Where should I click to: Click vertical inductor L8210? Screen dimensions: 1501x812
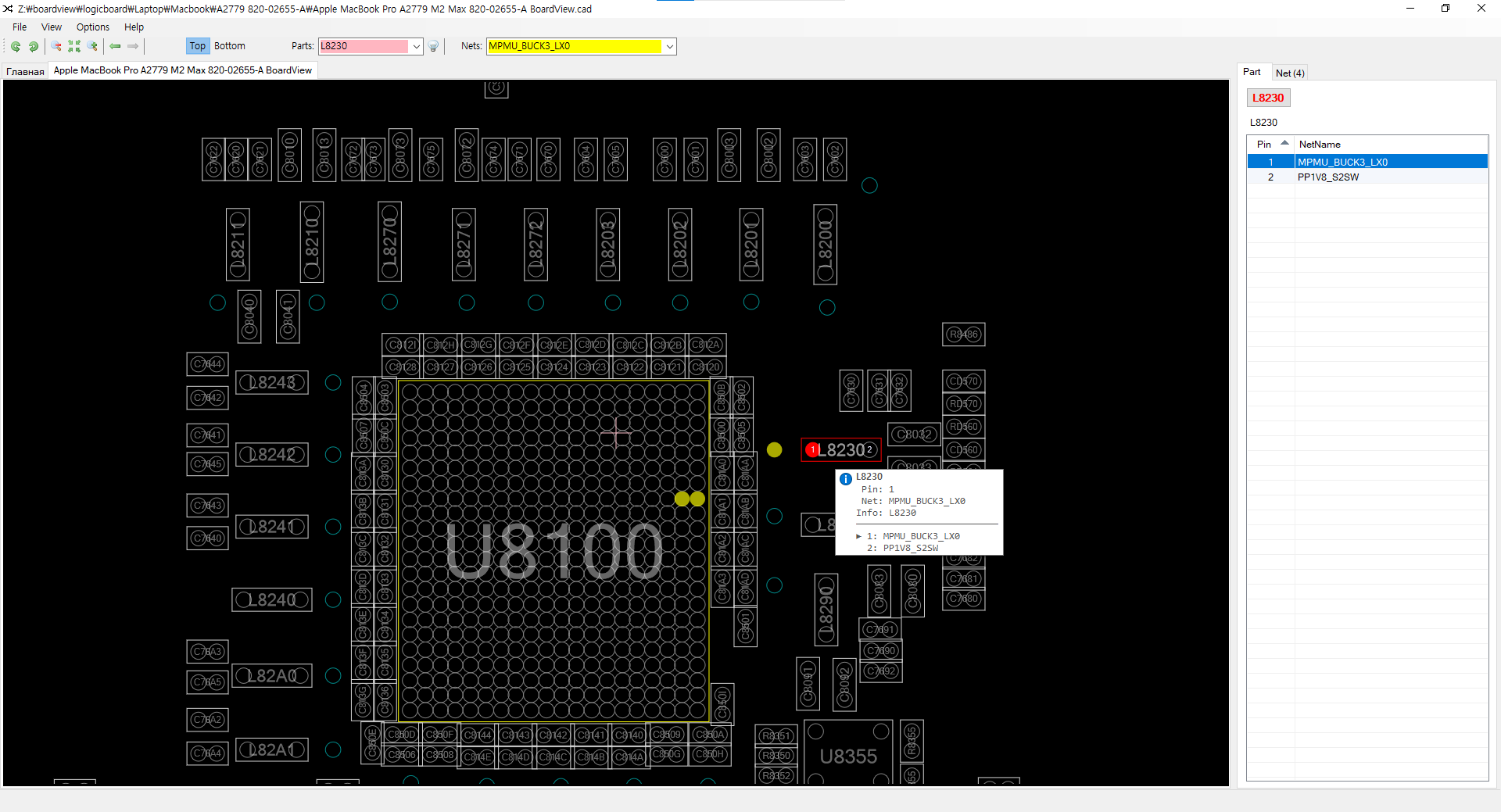(312, 241)
